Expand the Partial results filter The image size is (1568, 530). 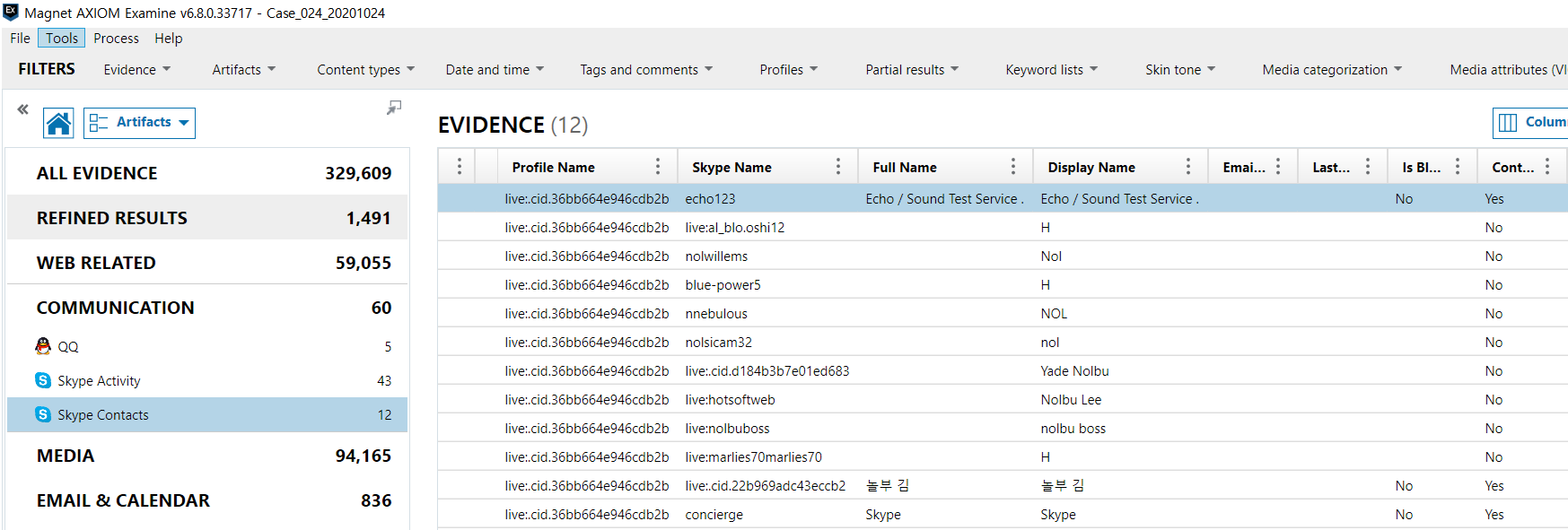912,70
